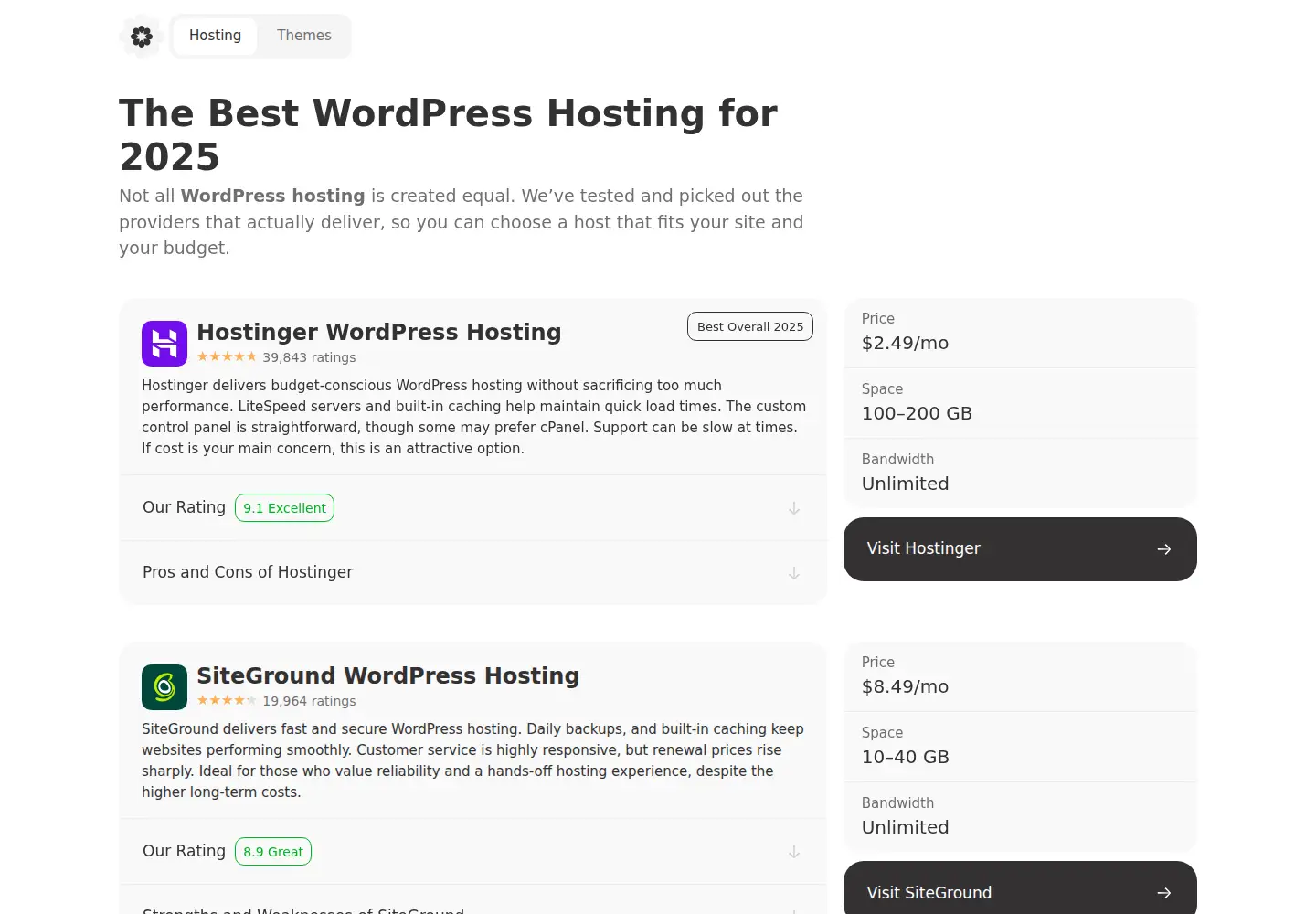The image size is (1316, 914).
Task: Click the bold 'WordPress hosting' intro text
Action: (x=273, y=196)
